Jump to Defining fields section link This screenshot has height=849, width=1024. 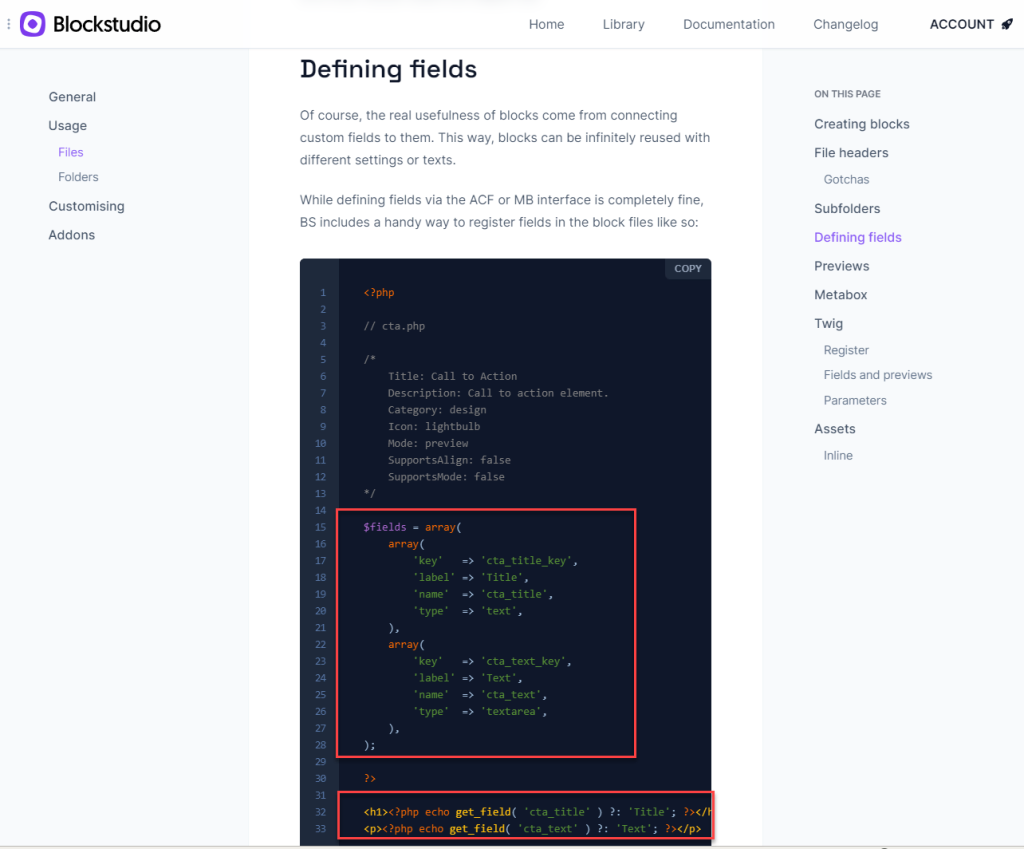coord(857,238)
